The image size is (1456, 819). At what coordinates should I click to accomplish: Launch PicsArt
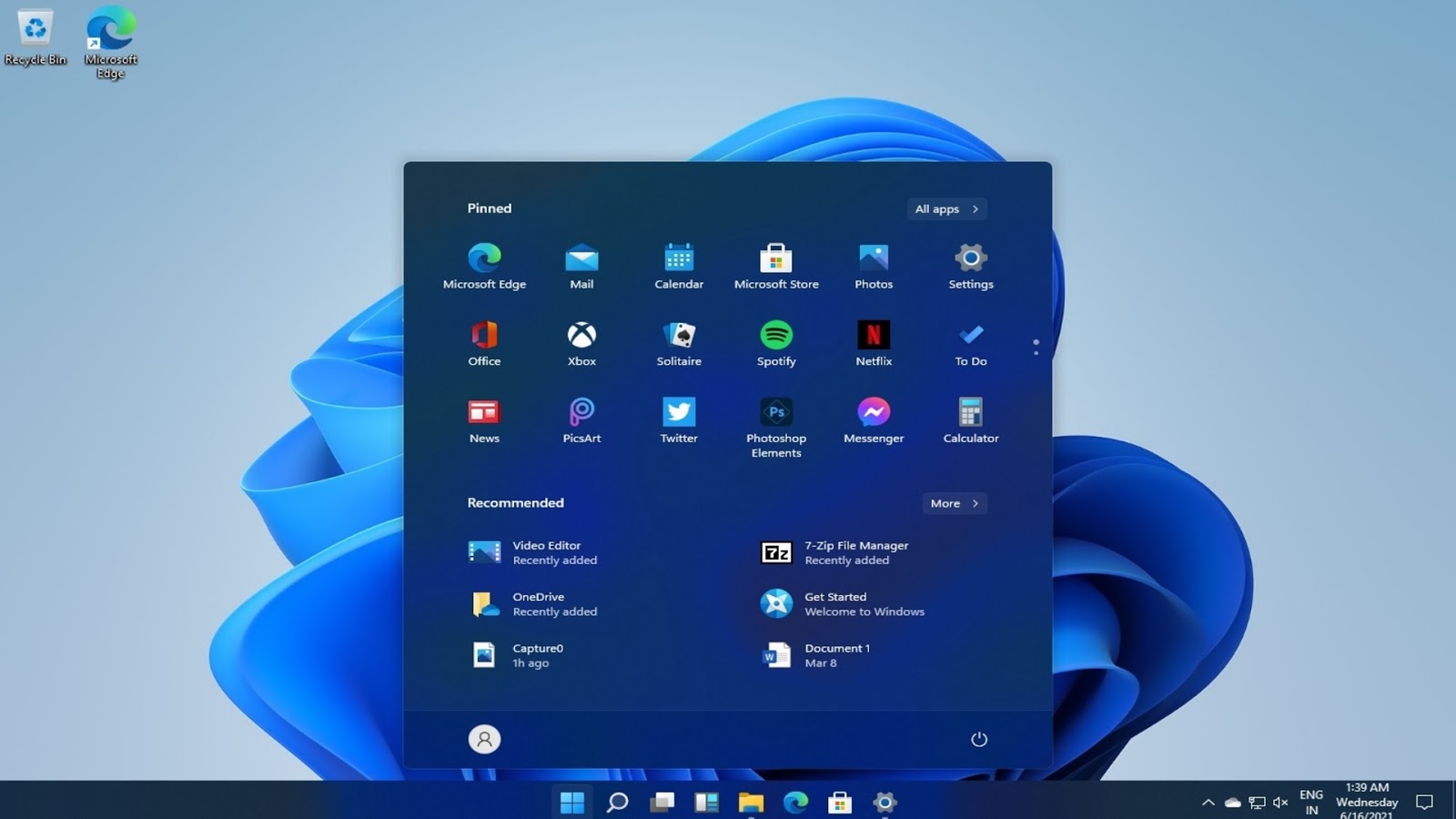coord(581,414)
